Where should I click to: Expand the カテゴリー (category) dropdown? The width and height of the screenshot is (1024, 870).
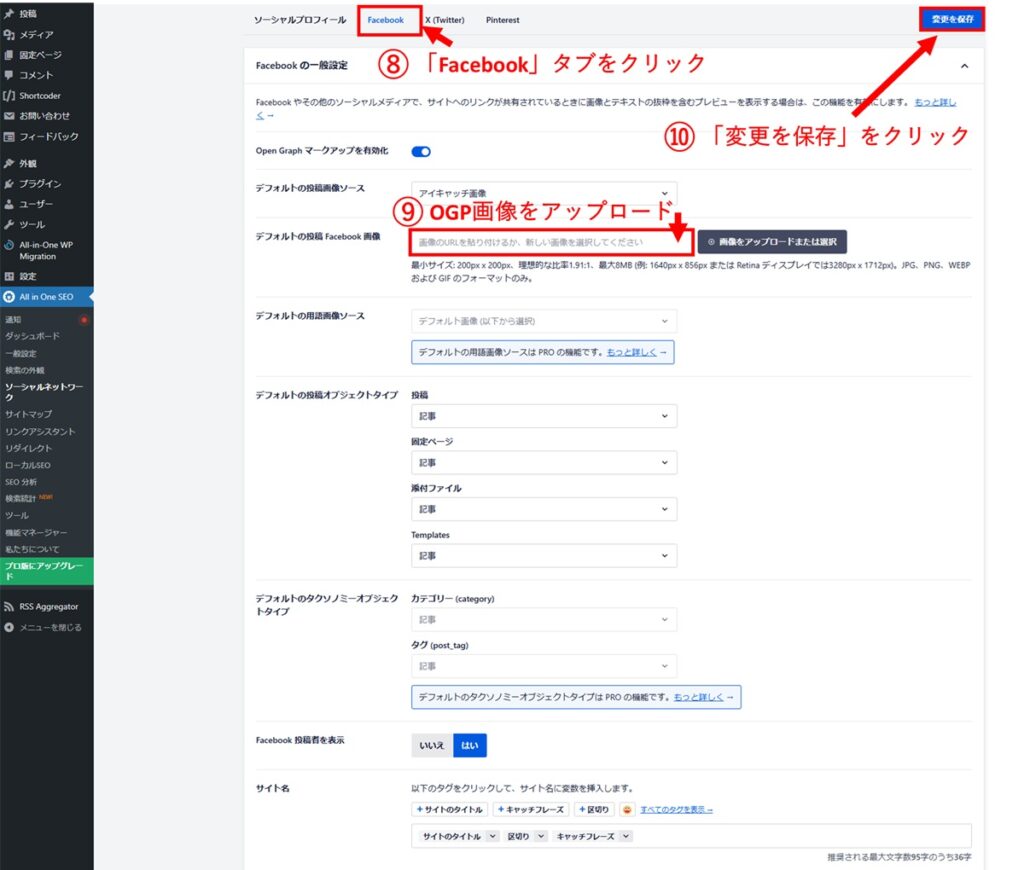coord(543,619)
